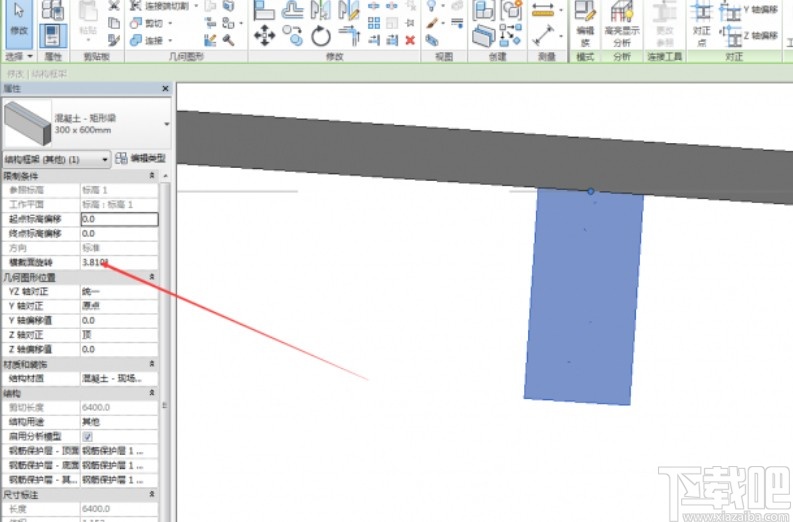Select the Rotate tool icon
Viewport: 793px width, 522px height.
(x=321, y=36)
